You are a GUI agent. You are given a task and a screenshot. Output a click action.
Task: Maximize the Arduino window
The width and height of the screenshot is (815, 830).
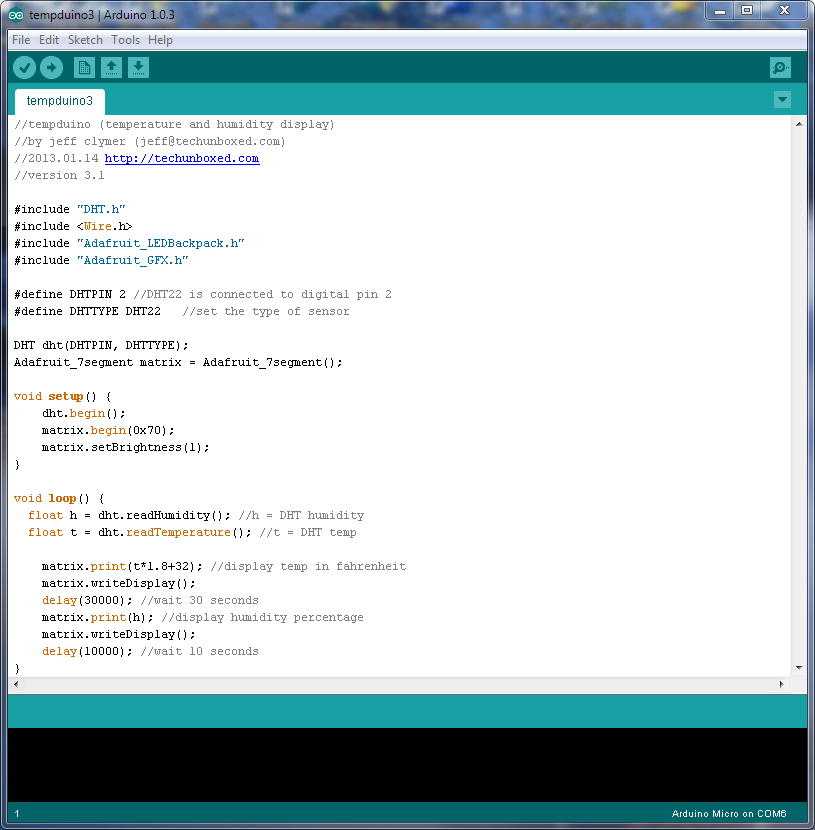click(x=747, y=11)
